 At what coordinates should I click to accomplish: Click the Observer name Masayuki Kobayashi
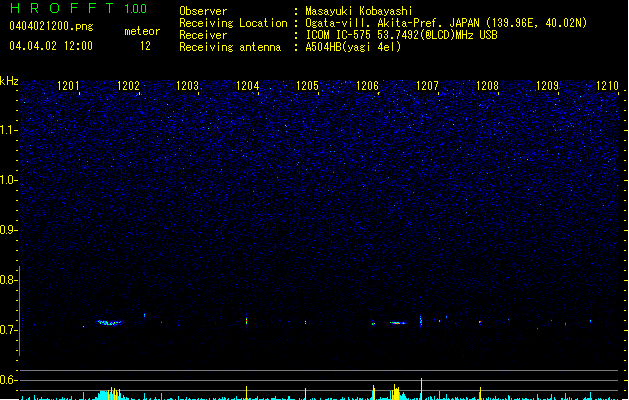358,11
